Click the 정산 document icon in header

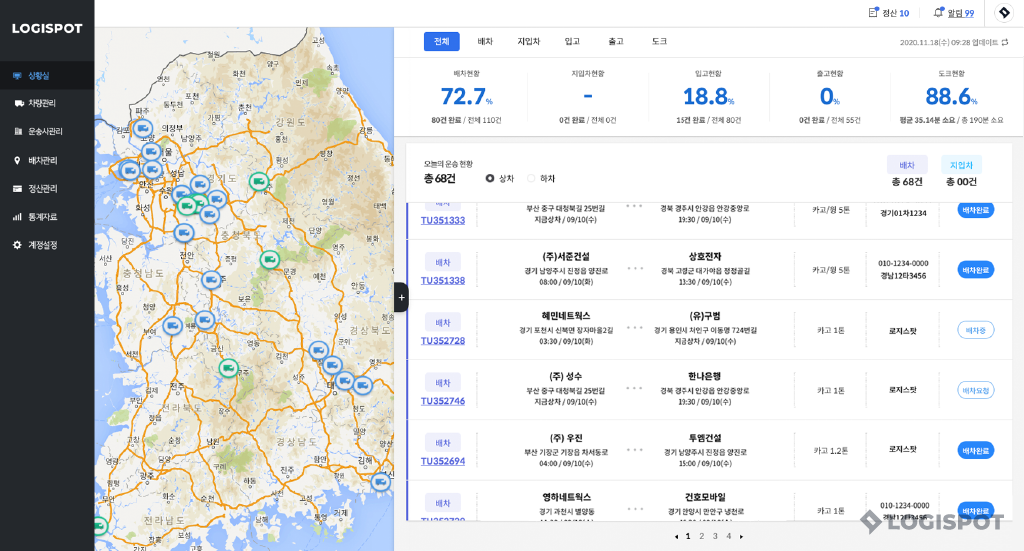pyautogui.click(x=873, y=13)
